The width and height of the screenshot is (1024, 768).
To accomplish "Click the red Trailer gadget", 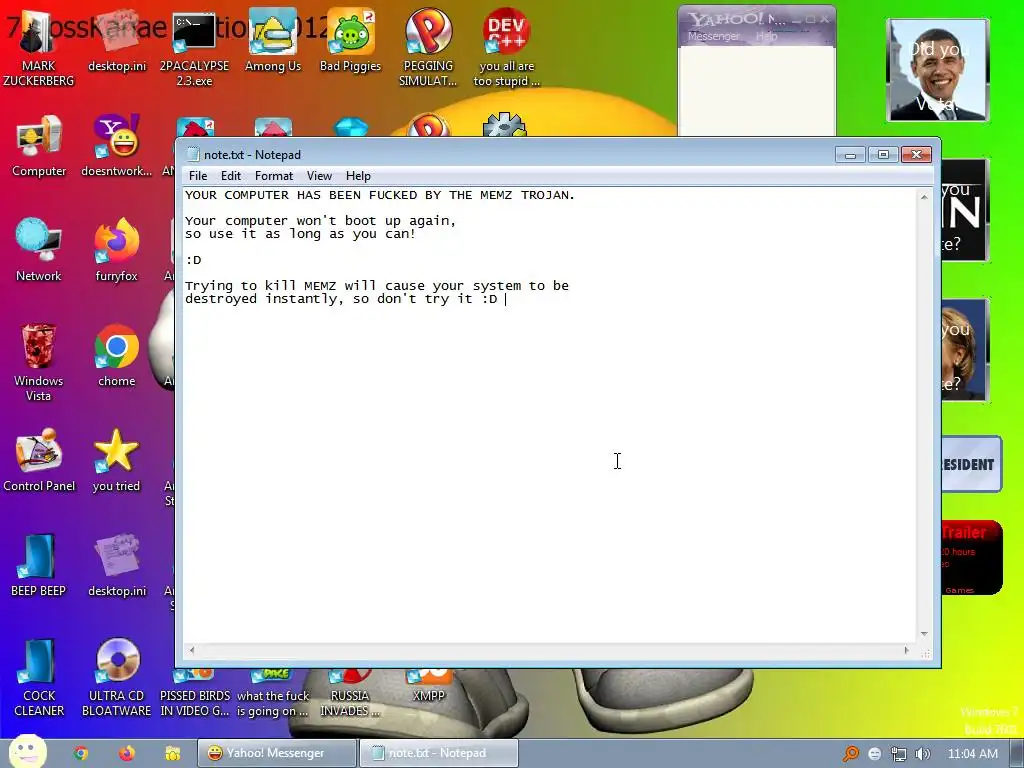I will [x=972, y=557].
